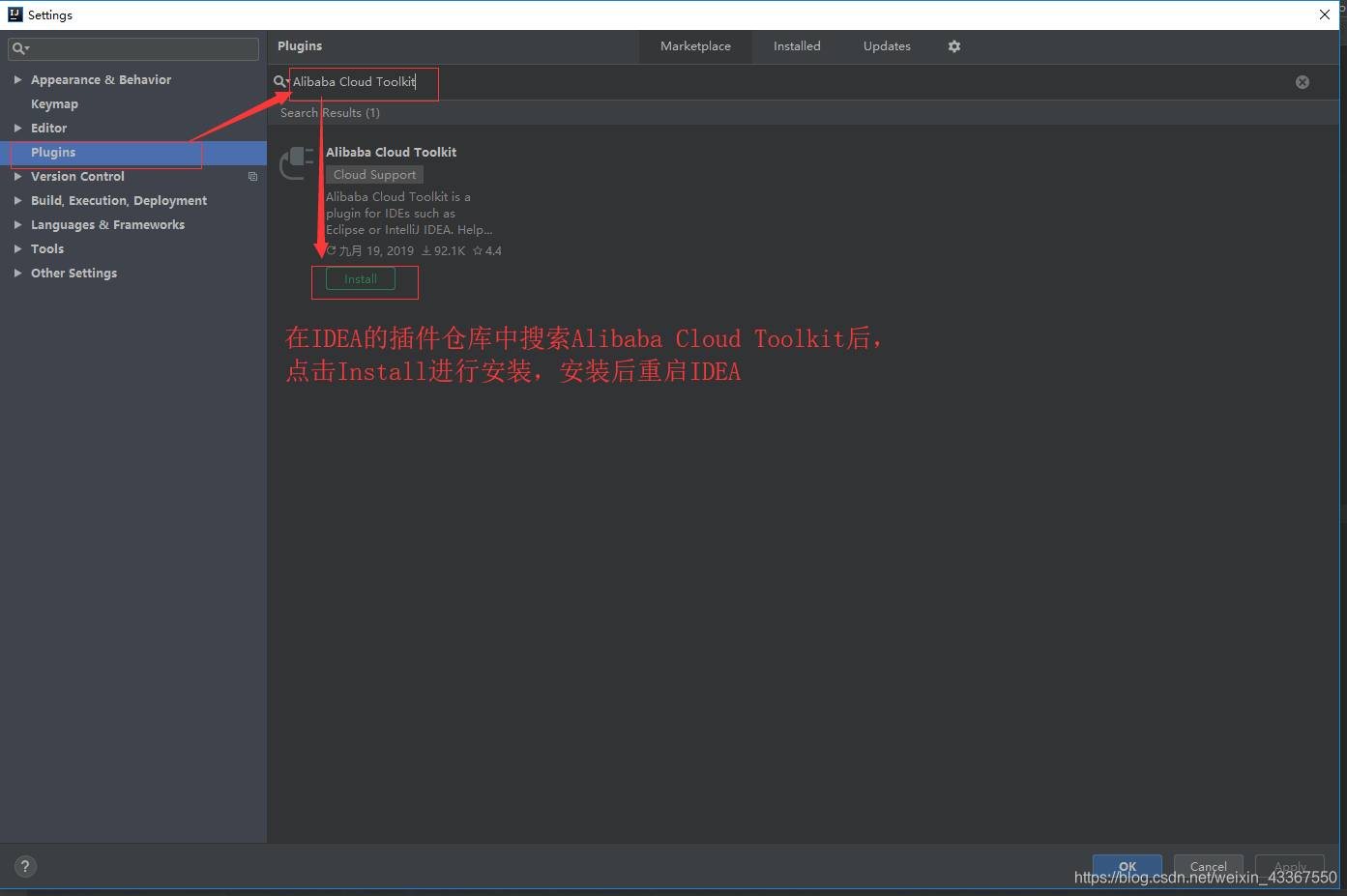Close the Settings window
Viewport: 1347px width, 896px height.
[x=1325, y=14]
